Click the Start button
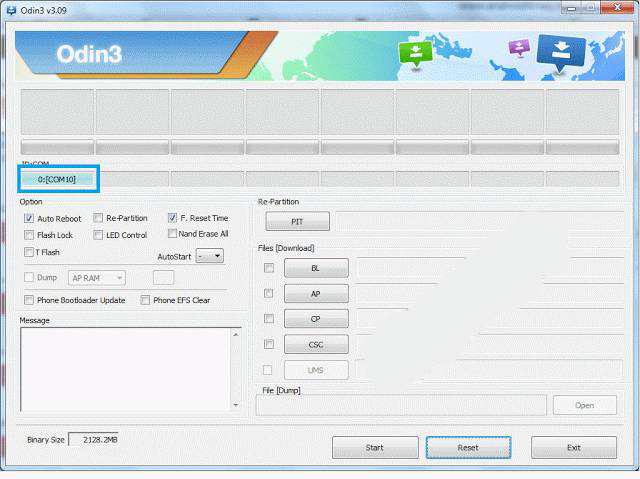This screenshot has width=640, height=479. tap(375, 448)
